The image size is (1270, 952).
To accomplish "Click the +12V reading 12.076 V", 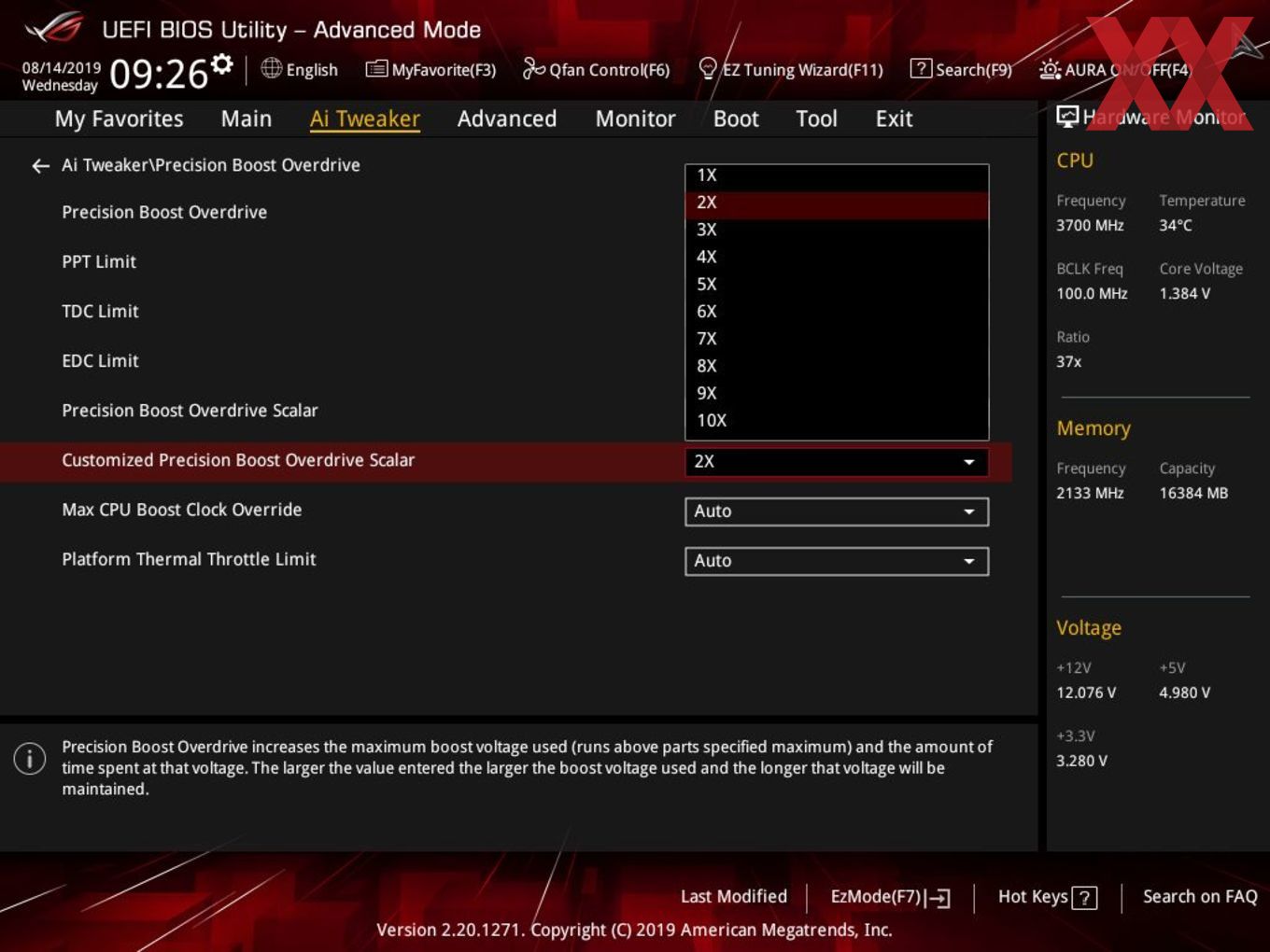I will 1086,693.
